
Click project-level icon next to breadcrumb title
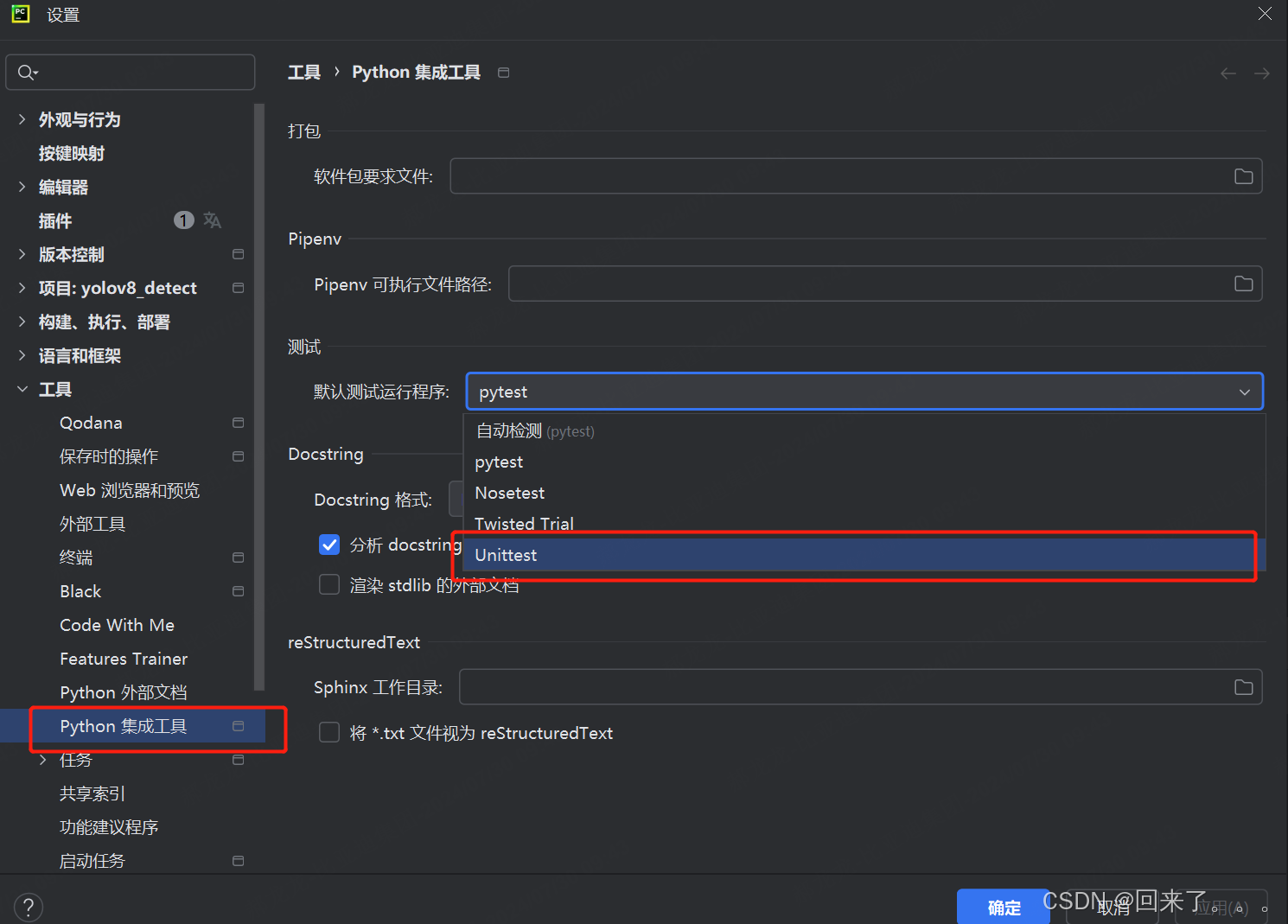point(504,73)
